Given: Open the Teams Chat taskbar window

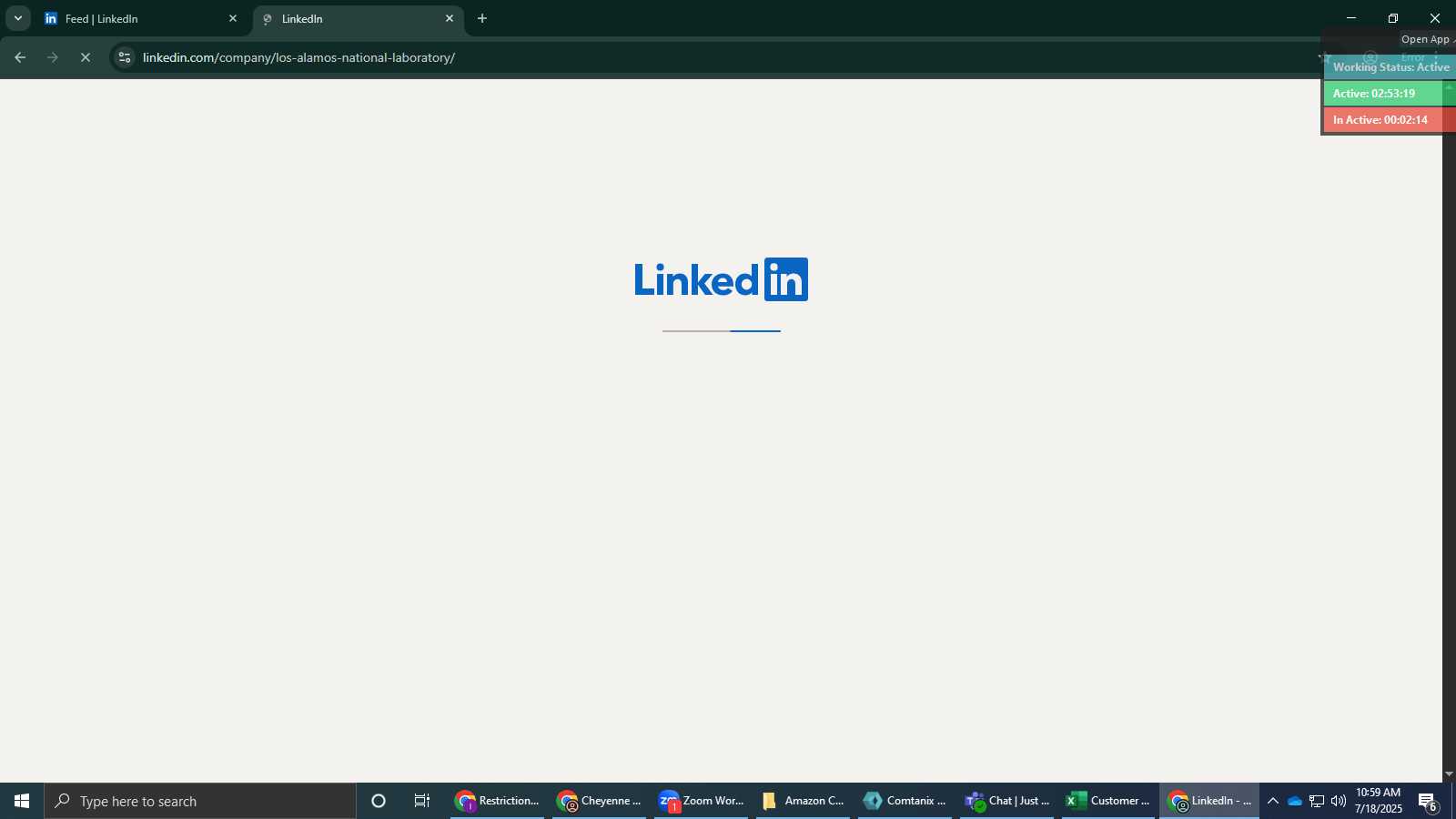Looking at the screenshot, I should pos(1007,801).
